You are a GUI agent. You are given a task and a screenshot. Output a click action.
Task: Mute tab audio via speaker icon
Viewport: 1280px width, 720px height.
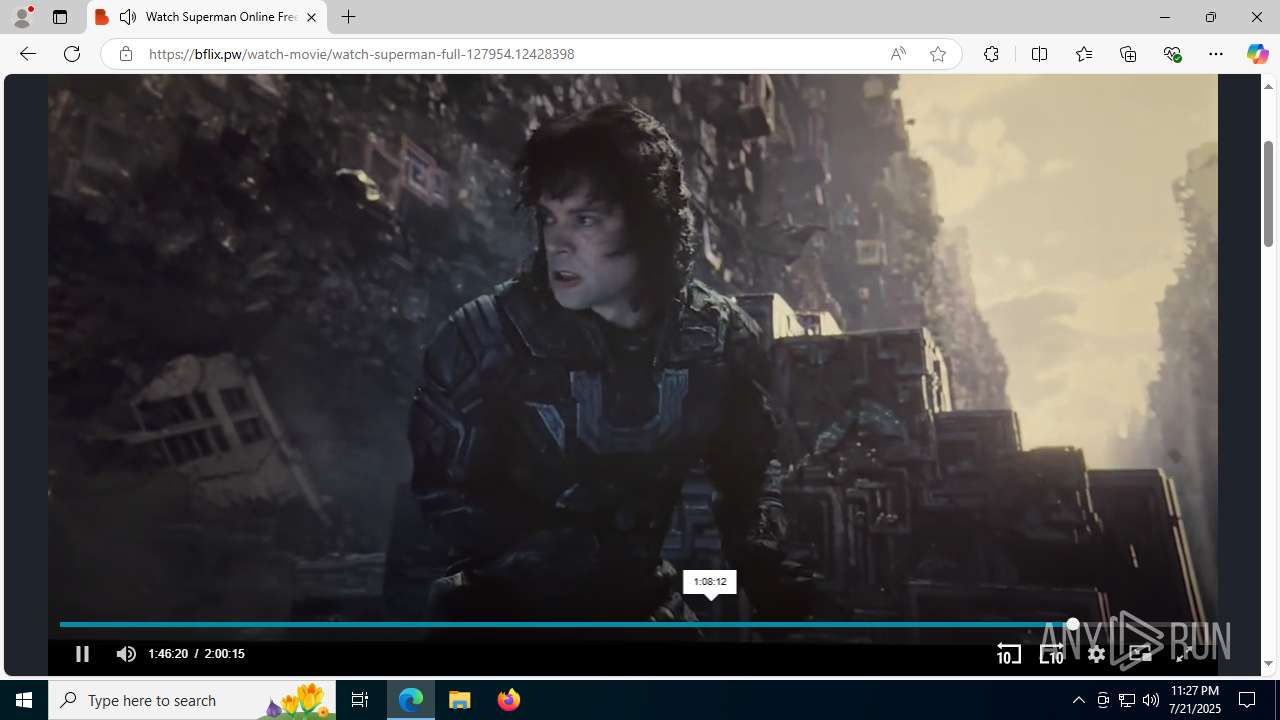coord(128,17)
